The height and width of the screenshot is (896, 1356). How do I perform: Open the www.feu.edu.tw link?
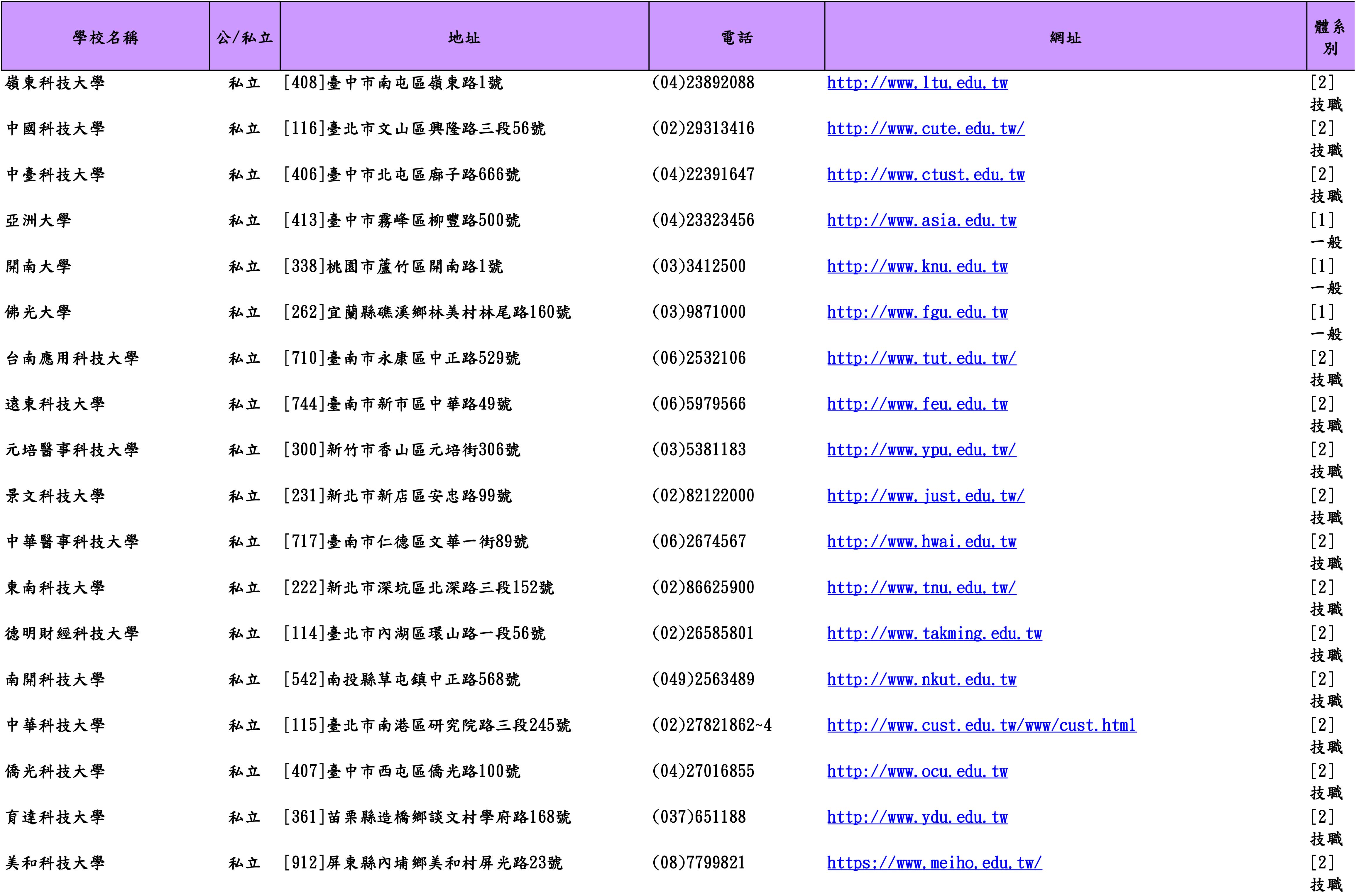pyautogui.click(x=917, y=405)
